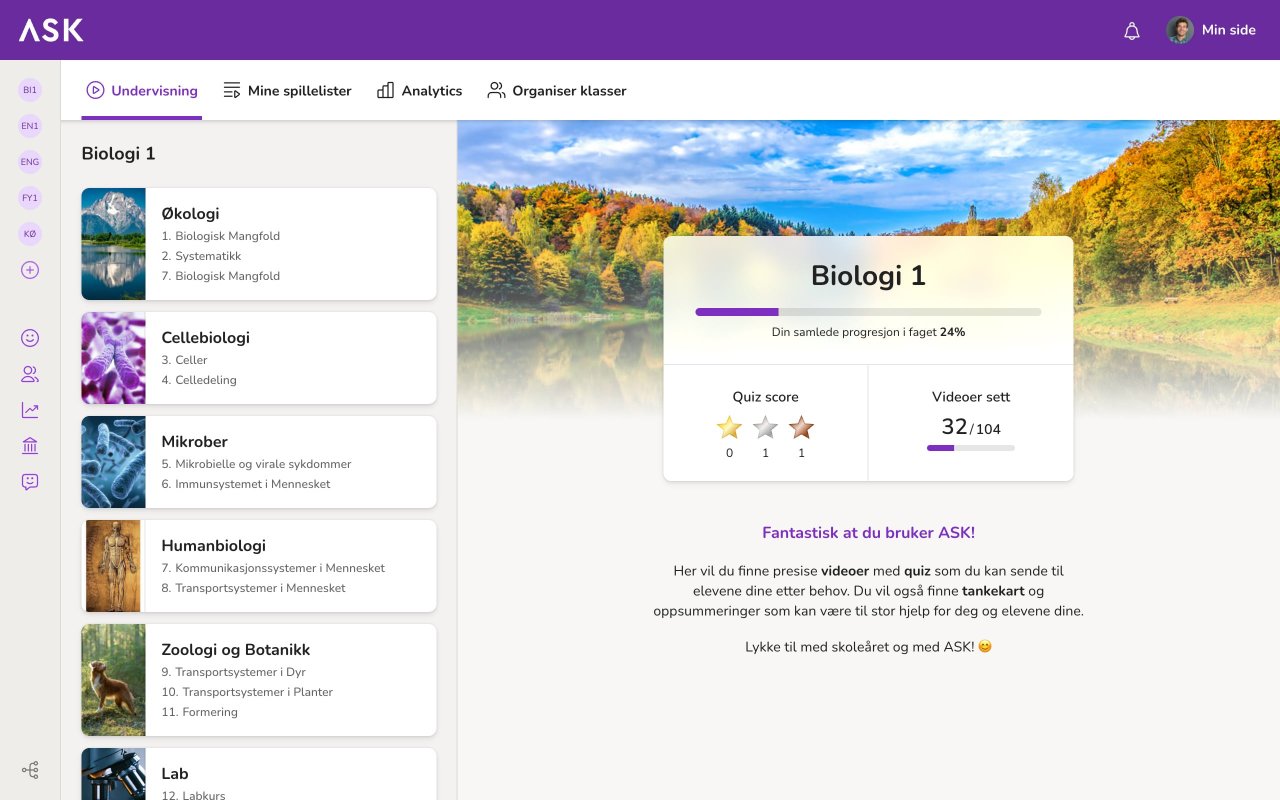
Task: Click the '32 / 104' videos count
Action: (x=971, y=427)
